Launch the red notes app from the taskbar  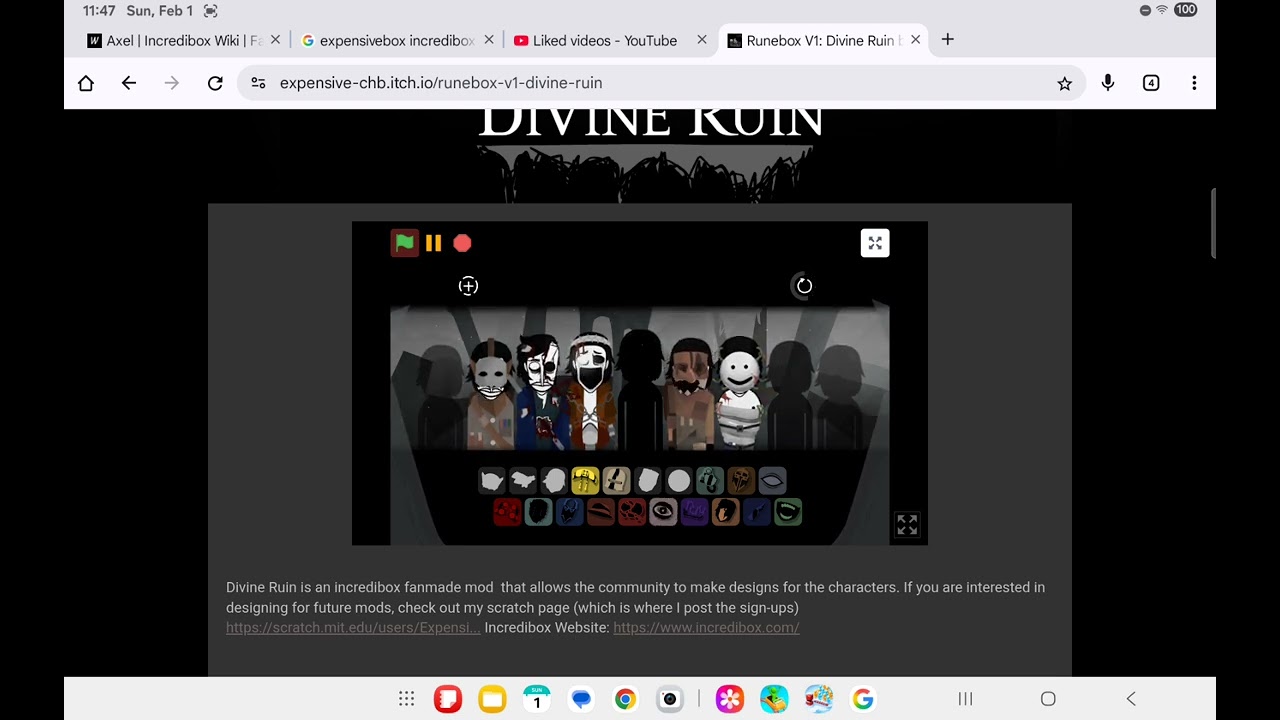(x=448, y=699)
